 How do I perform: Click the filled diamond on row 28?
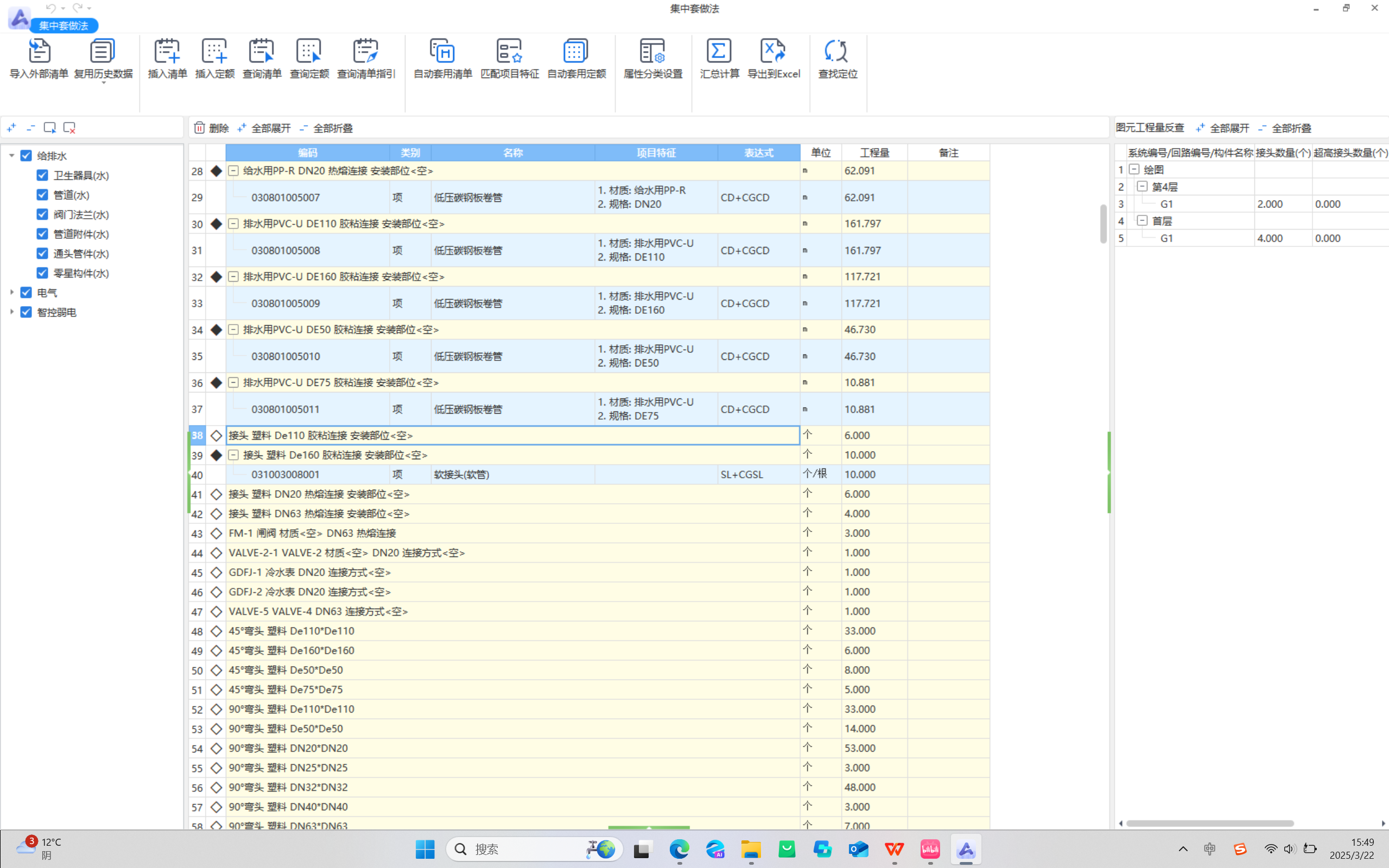coord(216,171)
